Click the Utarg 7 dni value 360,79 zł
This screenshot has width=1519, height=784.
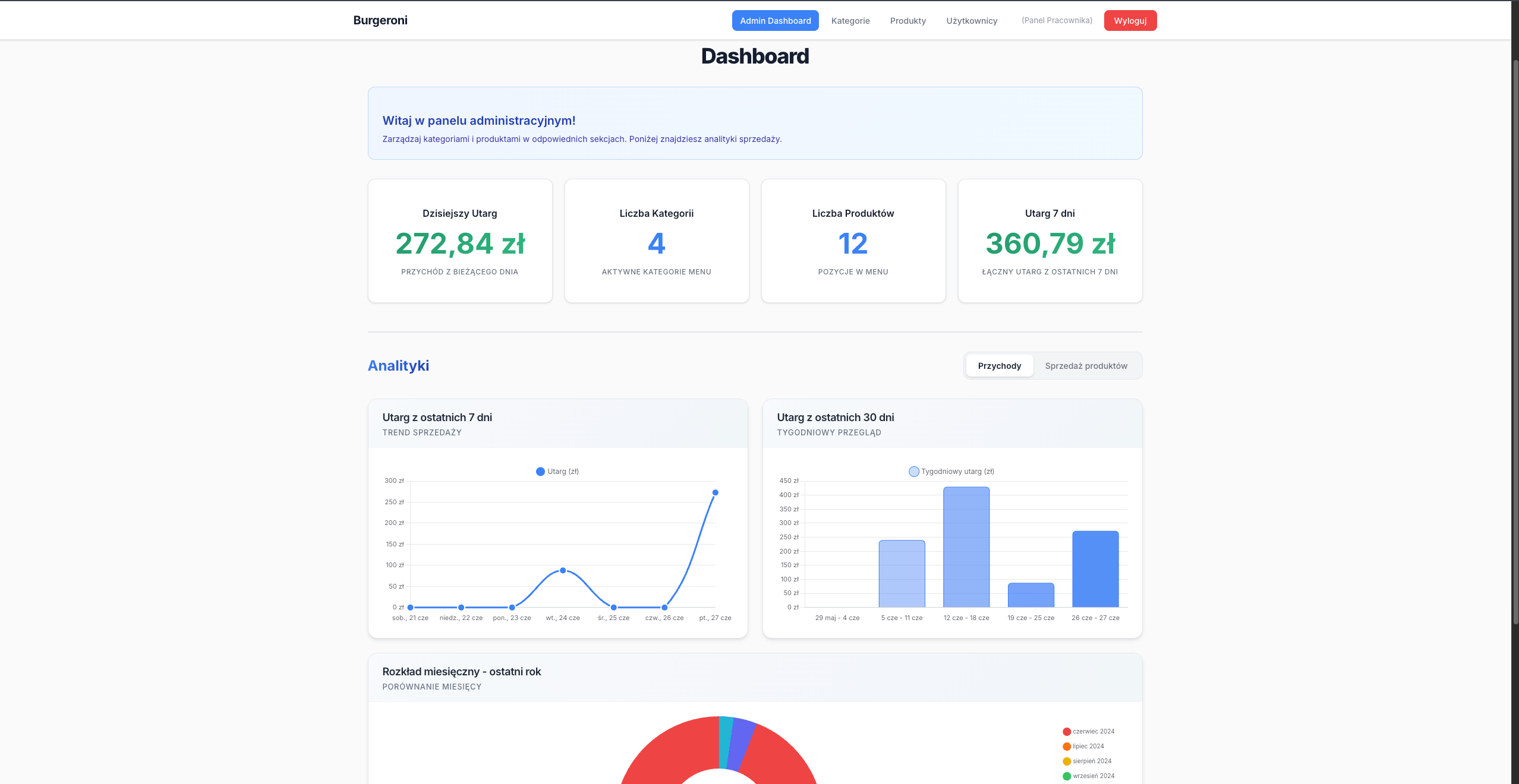[1050, 244]
